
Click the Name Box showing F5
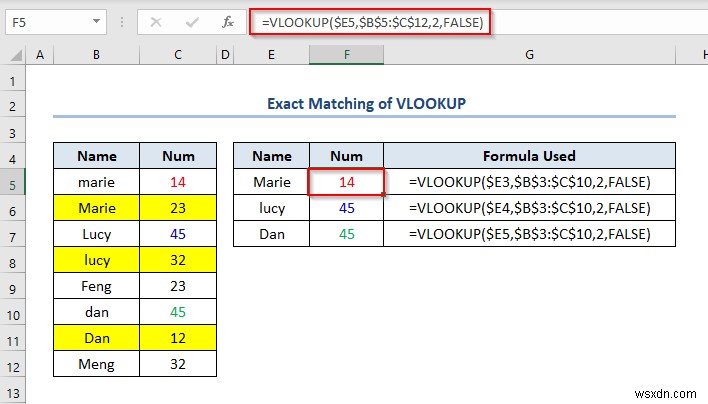(56, 22)
